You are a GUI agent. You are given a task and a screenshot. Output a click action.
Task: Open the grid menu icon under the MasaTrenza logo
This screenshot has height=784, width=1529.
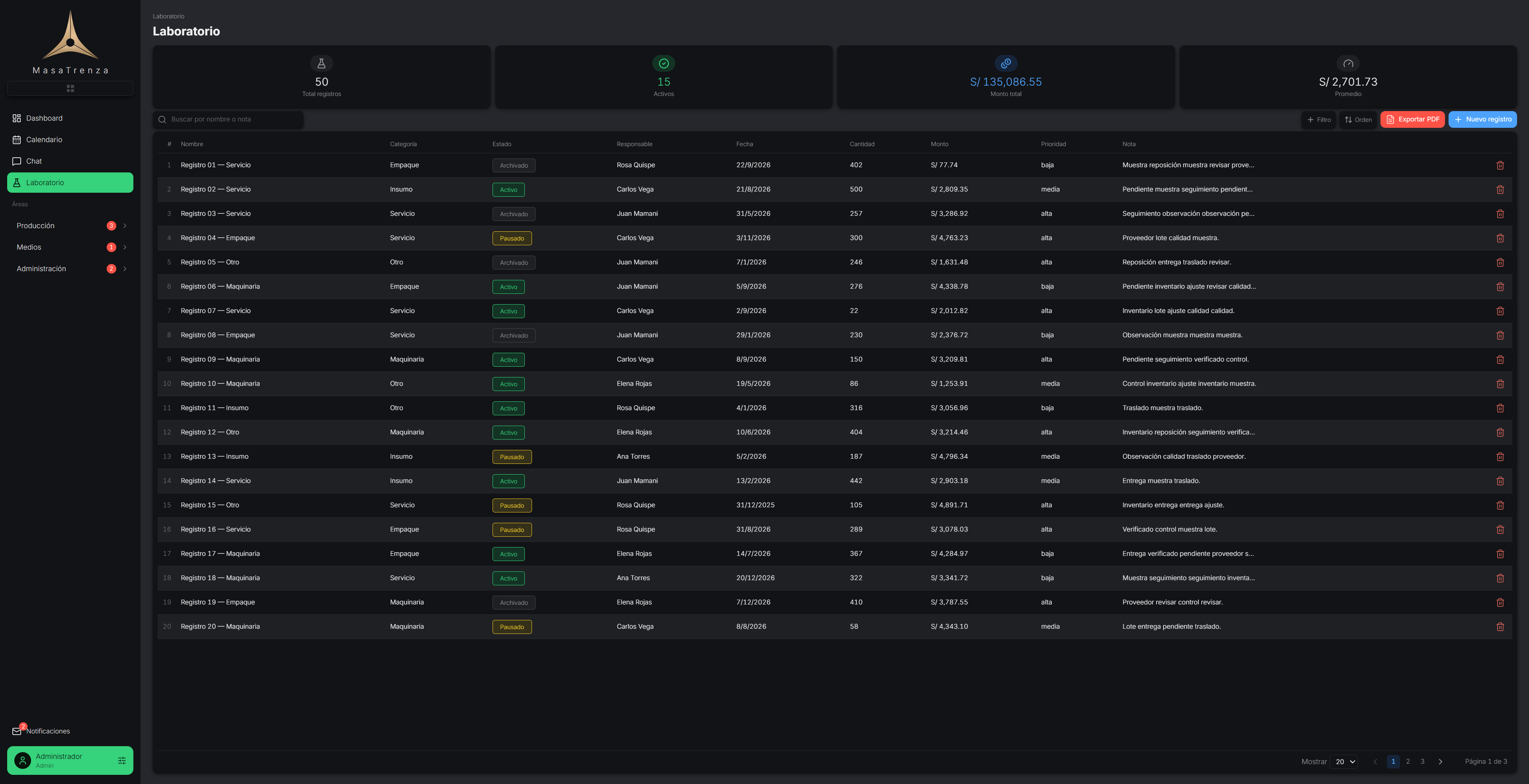(70, 88)
